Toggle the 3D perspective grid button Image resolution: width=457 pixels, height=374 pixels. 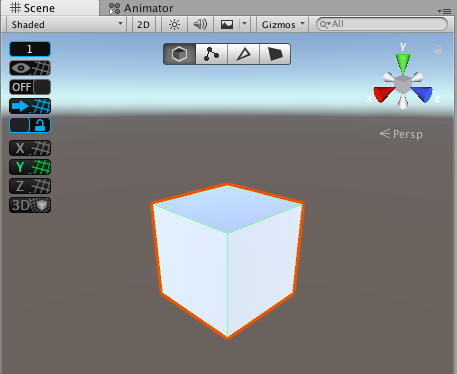[30, 205]
